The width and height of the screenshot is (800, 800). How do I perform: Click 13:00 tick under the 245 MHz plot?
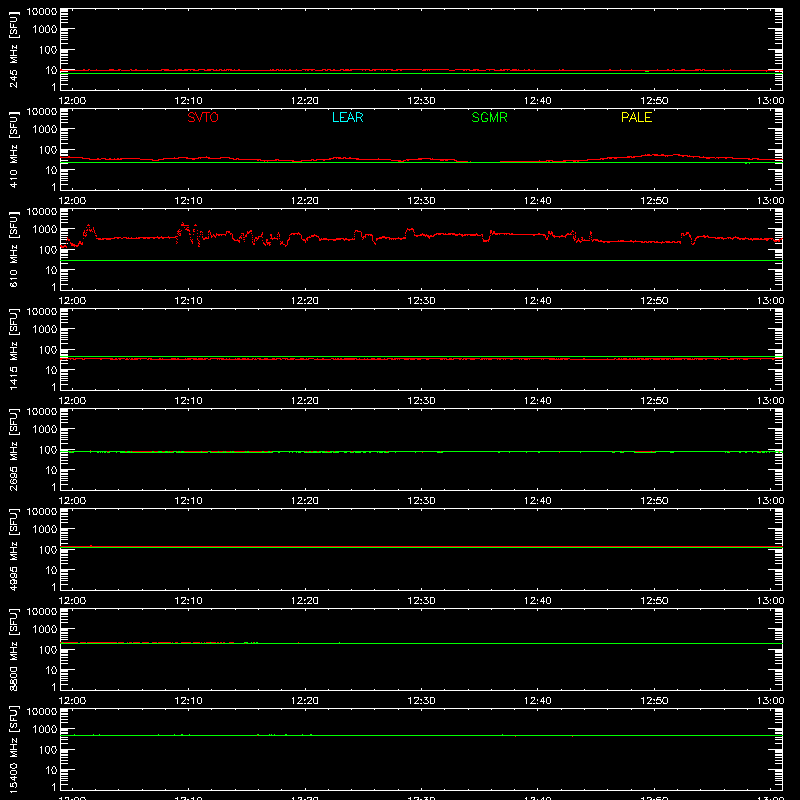(770, 101)
